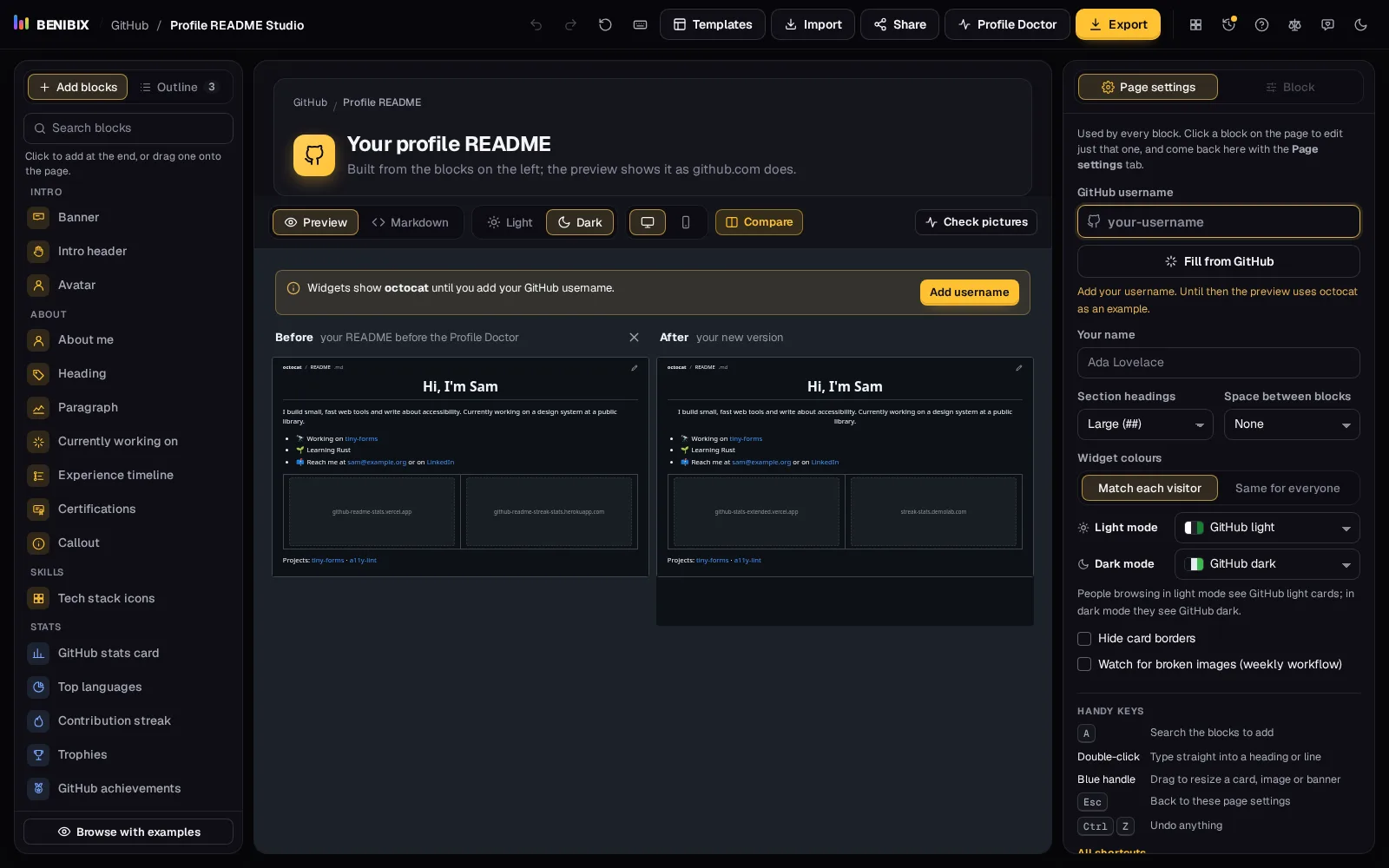
Task: Tick the Hide card borders checkbox
Action: tap(1084, 639)
